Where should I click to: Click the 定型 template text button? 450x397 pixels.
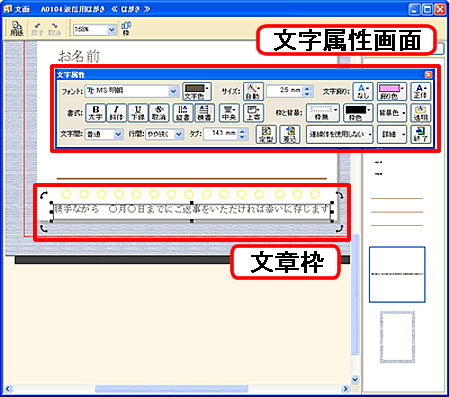coord(266,134)
